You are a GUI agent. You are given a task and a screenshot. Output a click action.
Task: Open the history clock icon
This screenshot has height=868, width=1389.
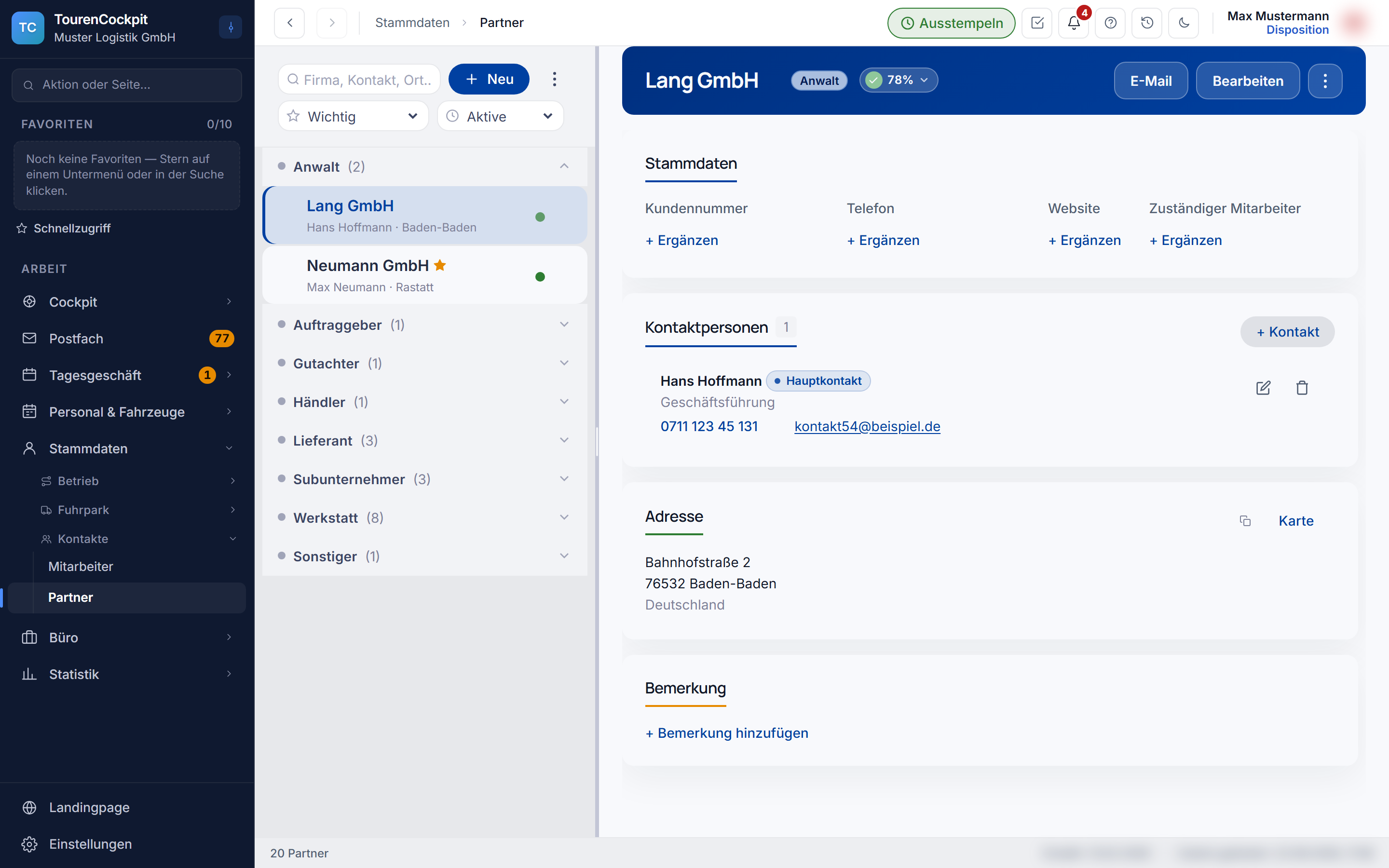click(x=1147, y=23)
